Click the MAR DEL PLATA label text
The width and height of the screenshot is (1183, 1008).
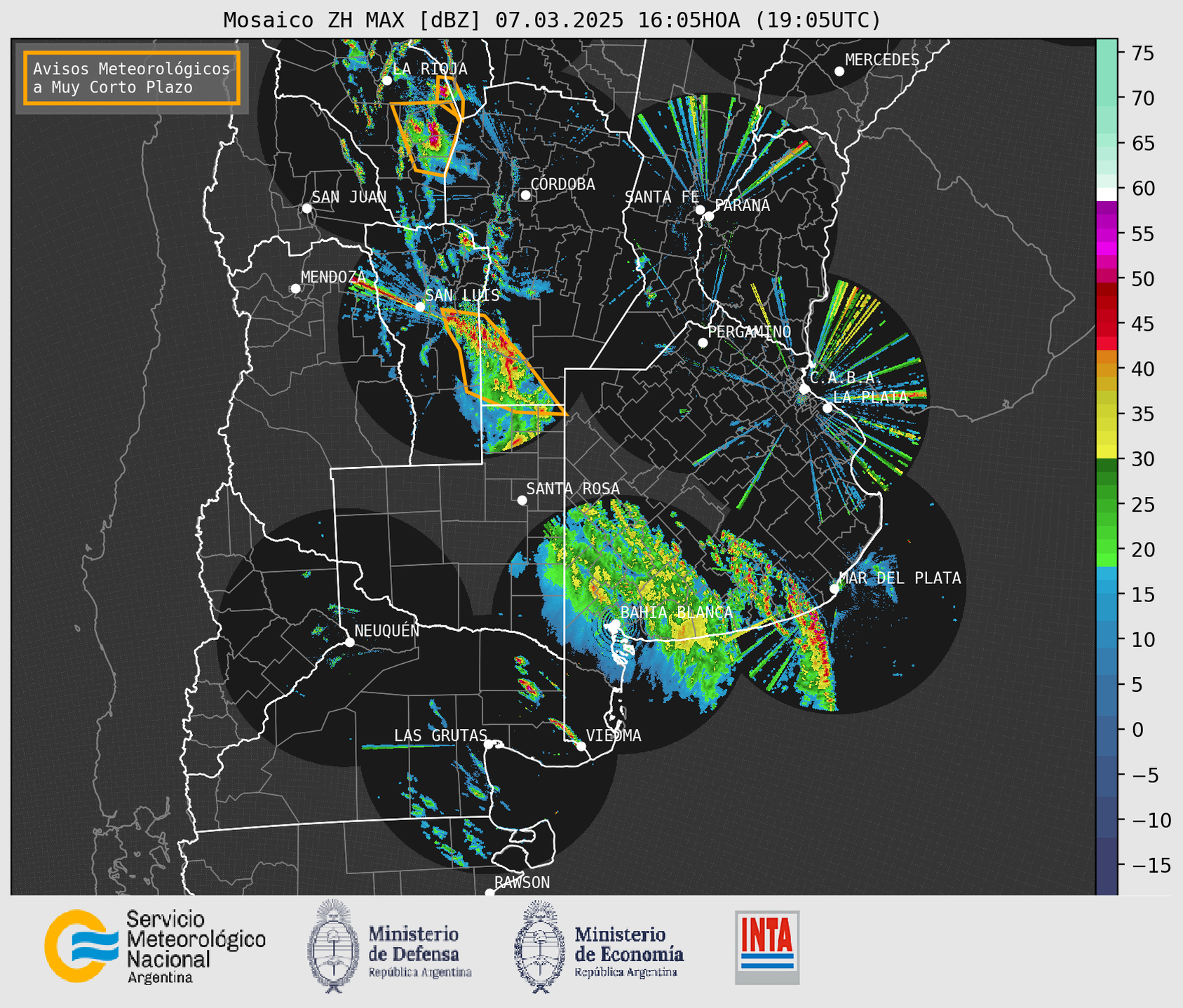[x=900, y=578]
